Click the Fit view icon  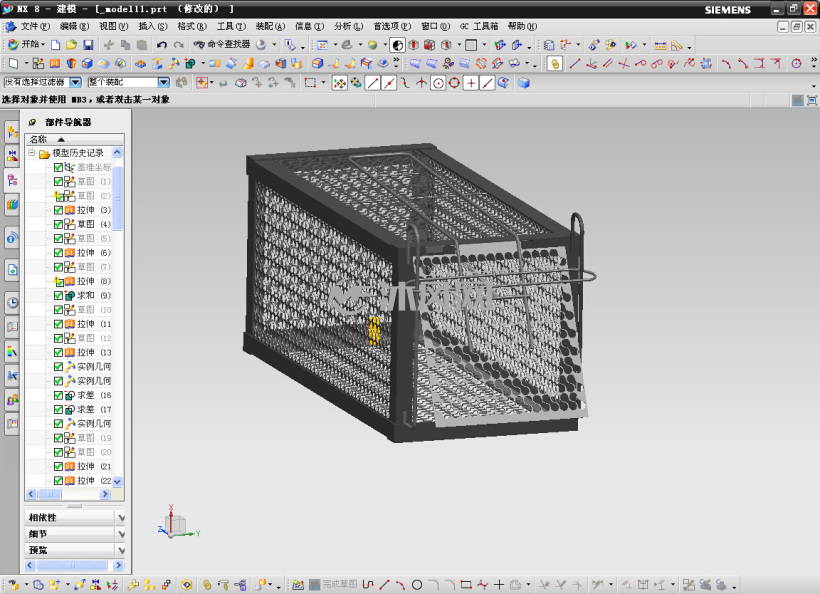[323, 45]
